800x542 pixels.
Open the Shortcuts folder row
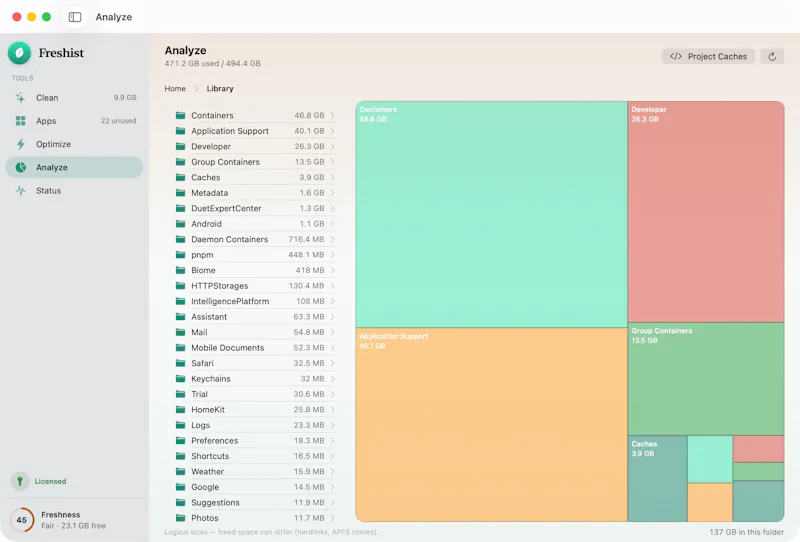254,456
